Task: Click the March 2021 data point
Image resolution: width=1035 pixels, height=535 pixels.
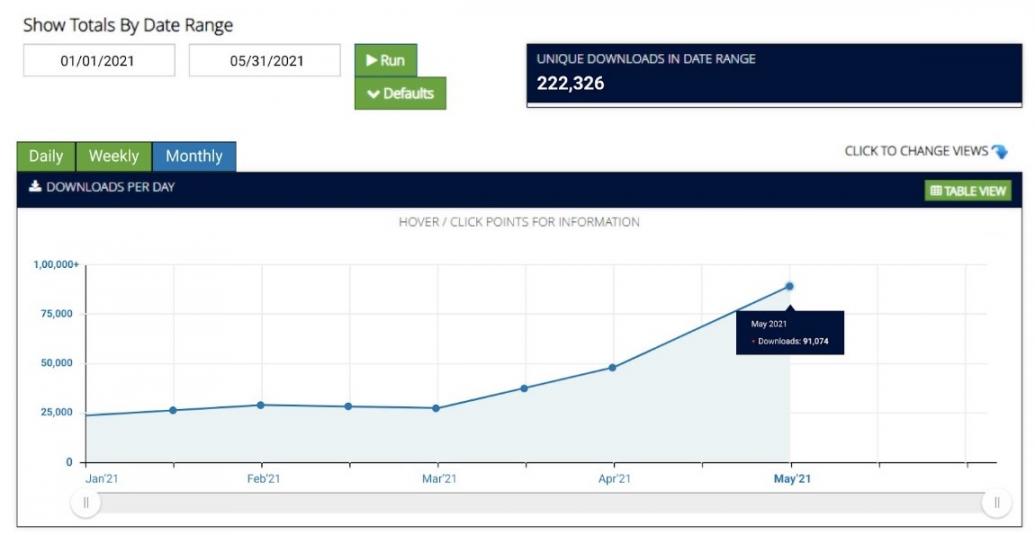Action: click(x=436, y=408)
